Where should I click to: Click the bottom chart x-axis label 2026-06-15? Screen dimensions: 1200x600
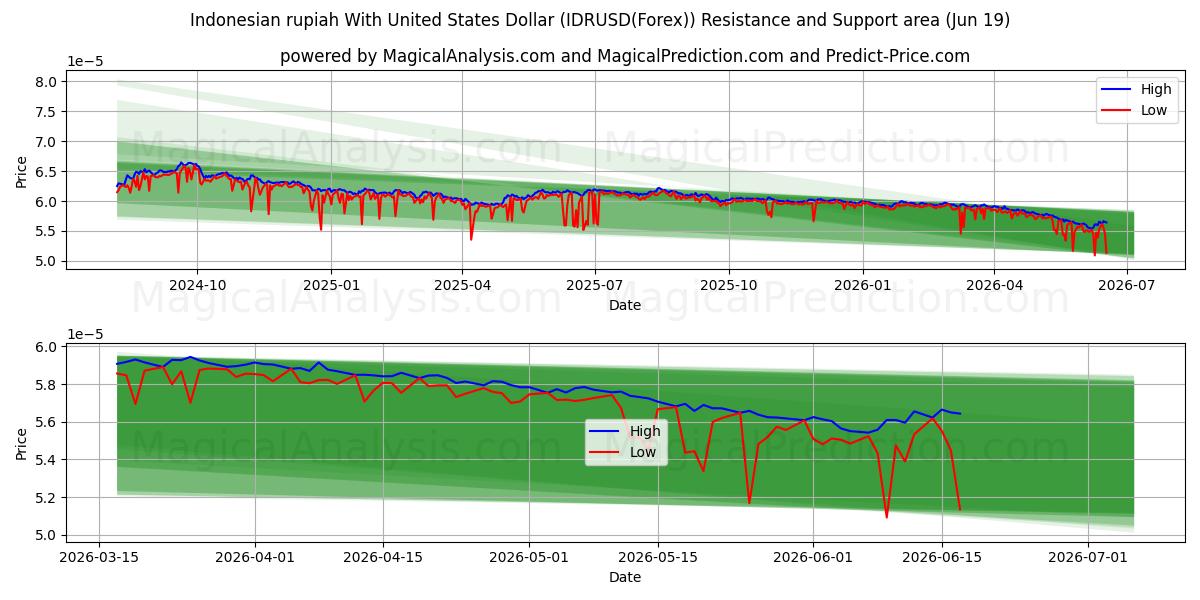click(x=941, y=560)
